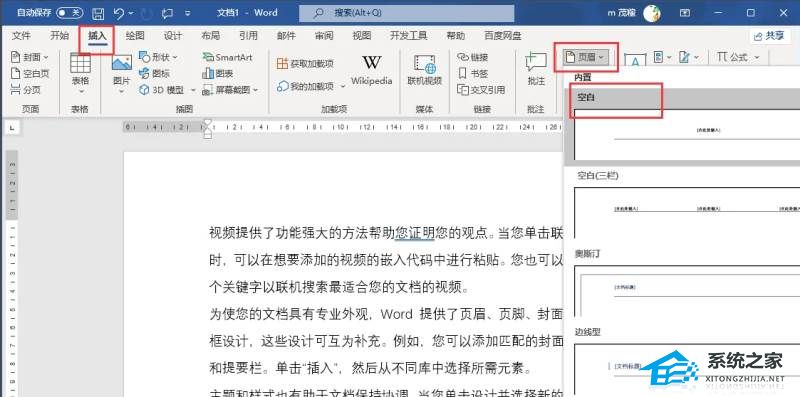Collapse the 页眉 header dropdown button
Image resolution: width=800 pixels, height=397 pixels.
pos(586,57)
